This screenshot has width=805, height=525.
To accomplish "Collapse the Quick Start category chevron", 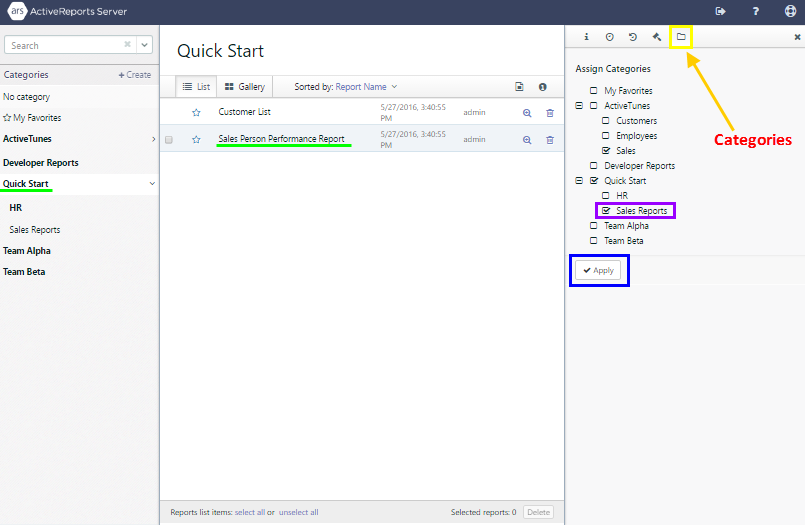I will 152,184.
